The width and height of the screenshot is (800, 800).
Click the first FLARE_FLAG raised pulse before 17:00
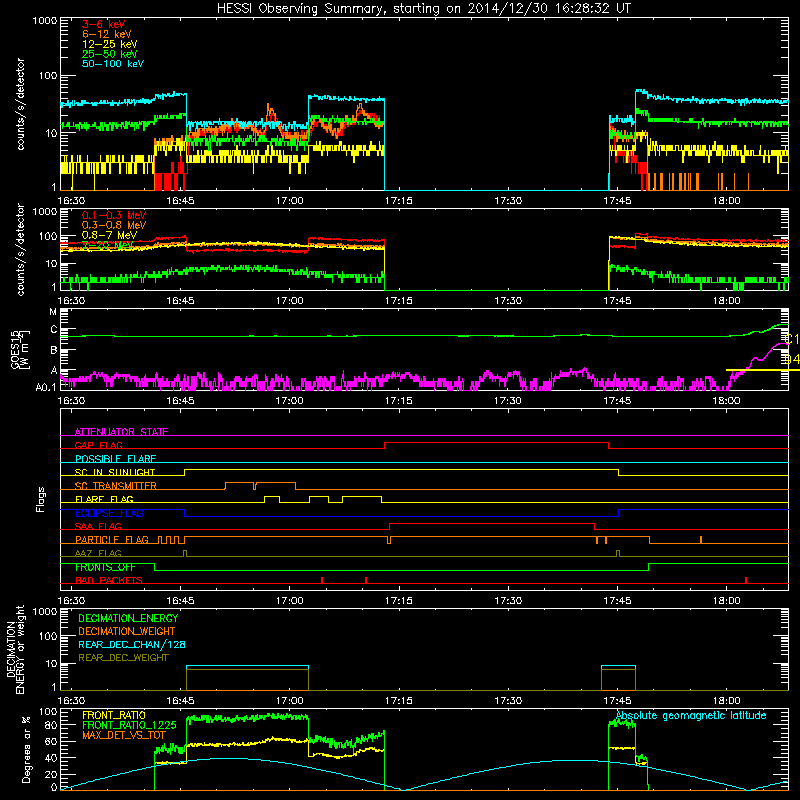pos(272,499)
